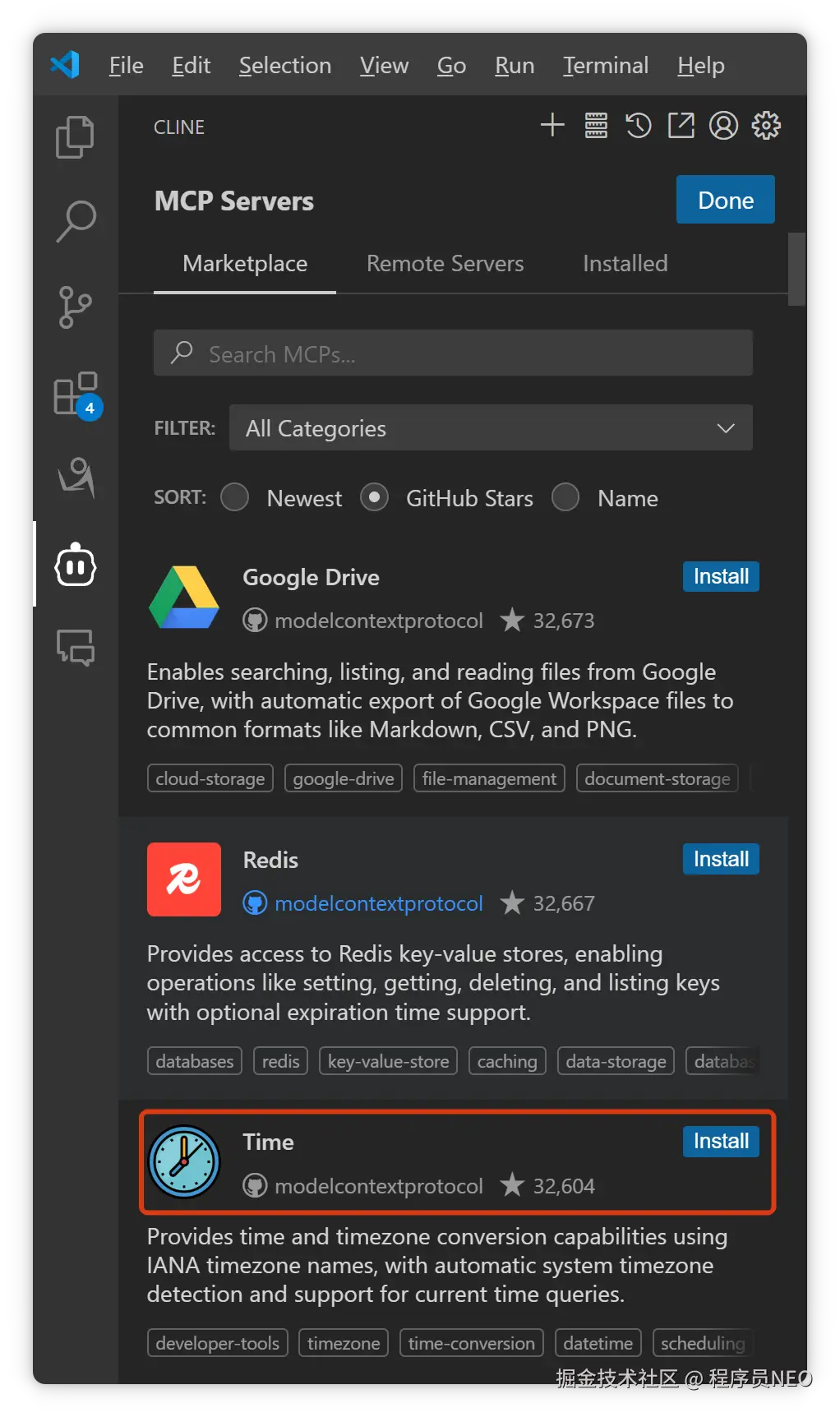Image resolution: width=840 pixels, height=1417 pixels.
Task: Open modelcontextprotocol link on Time card
Action: [x=379, y=1186]
